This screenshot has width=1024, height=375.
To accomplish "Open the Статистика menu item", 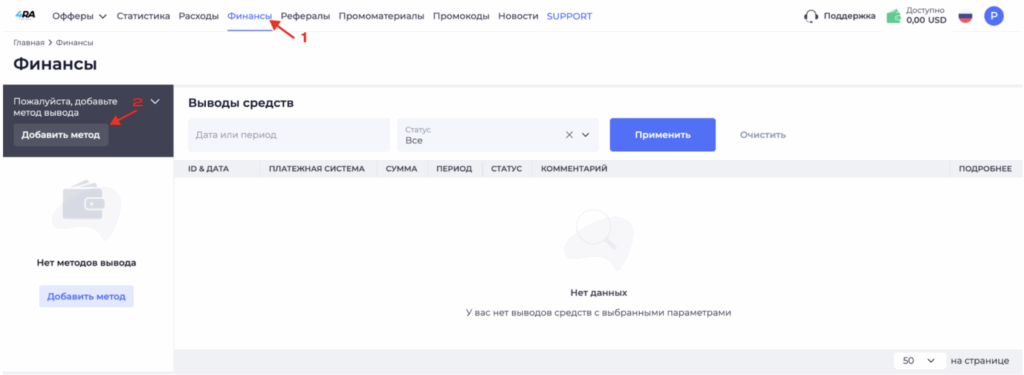I will (143, 16).
